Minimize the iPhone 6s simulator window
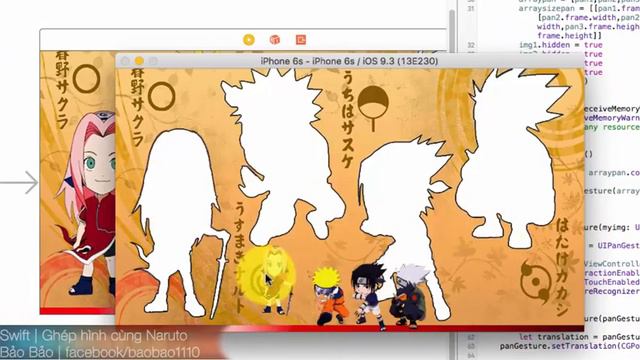Image resolution: width=640 pixels, height=360 pixels. click(139, 61)
